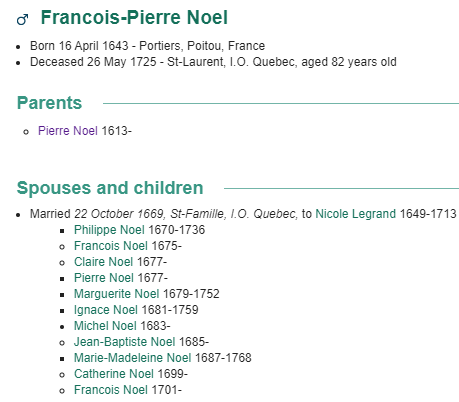The width and height of the screenshot is (459, 402).
Task: Select Francois Noel born 1675
Action: (111, 246)
